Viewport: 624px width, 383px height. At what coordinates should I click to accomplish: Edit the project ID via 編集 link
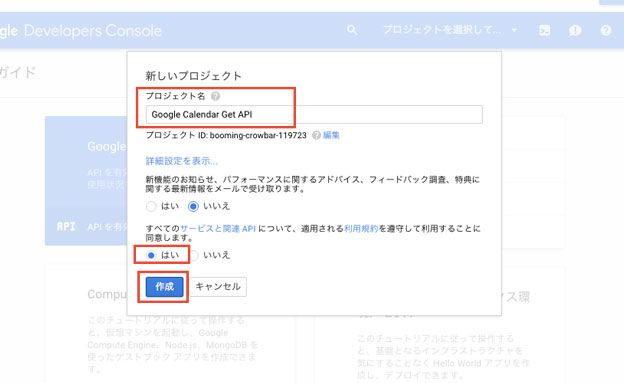pyautogui.click(x=331, y=135)
